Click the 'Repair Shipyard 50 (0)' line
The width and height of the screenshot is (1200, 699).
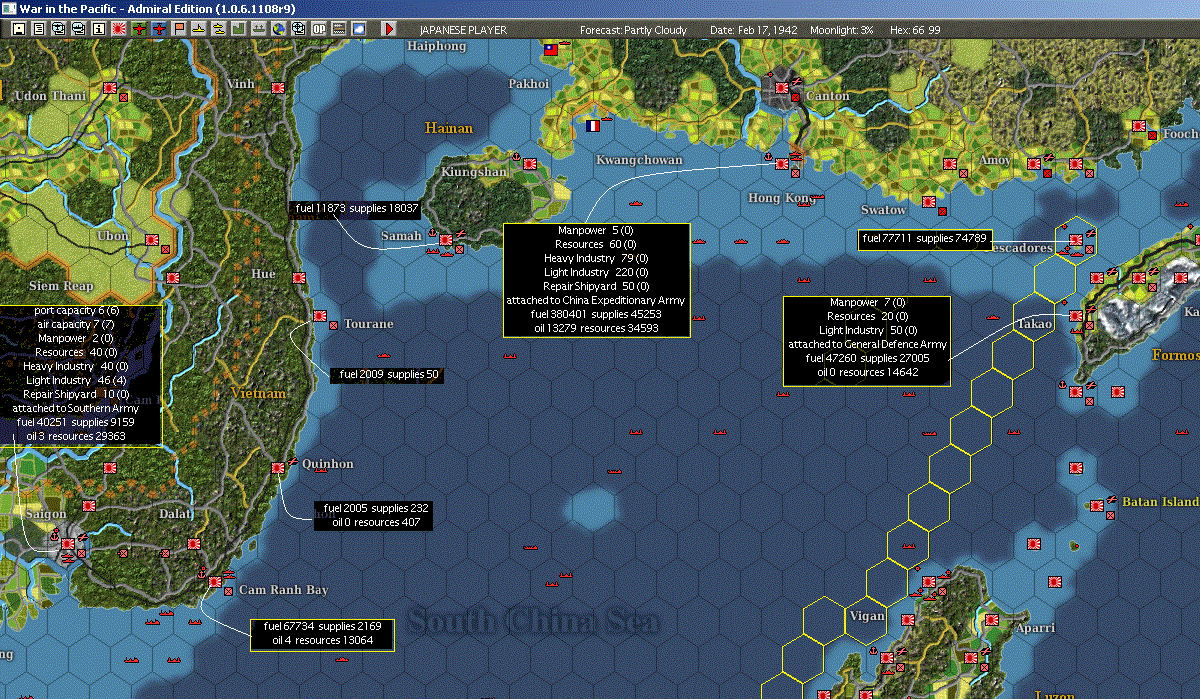coord(596,286)
